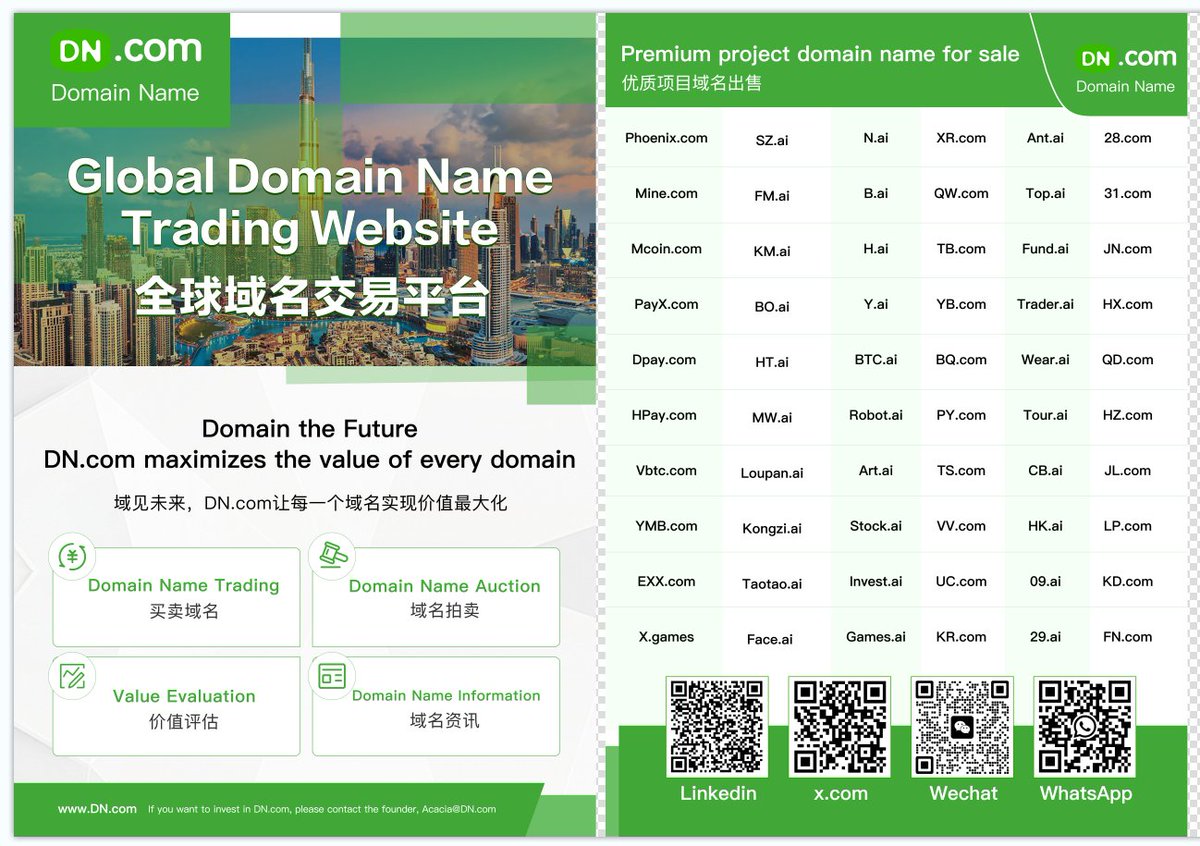1200x846 pixels.
Task: Pick FN.com domain
Action: coord(1127,637)
